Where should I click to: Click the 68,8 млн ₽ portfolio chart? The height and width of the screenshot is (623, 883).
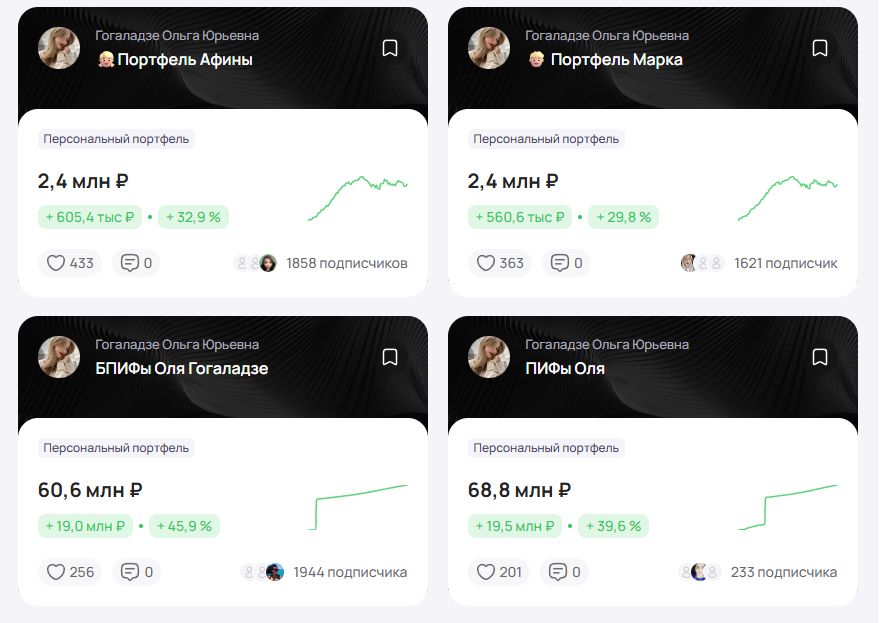pyautogui.click(x=787, y=506)
